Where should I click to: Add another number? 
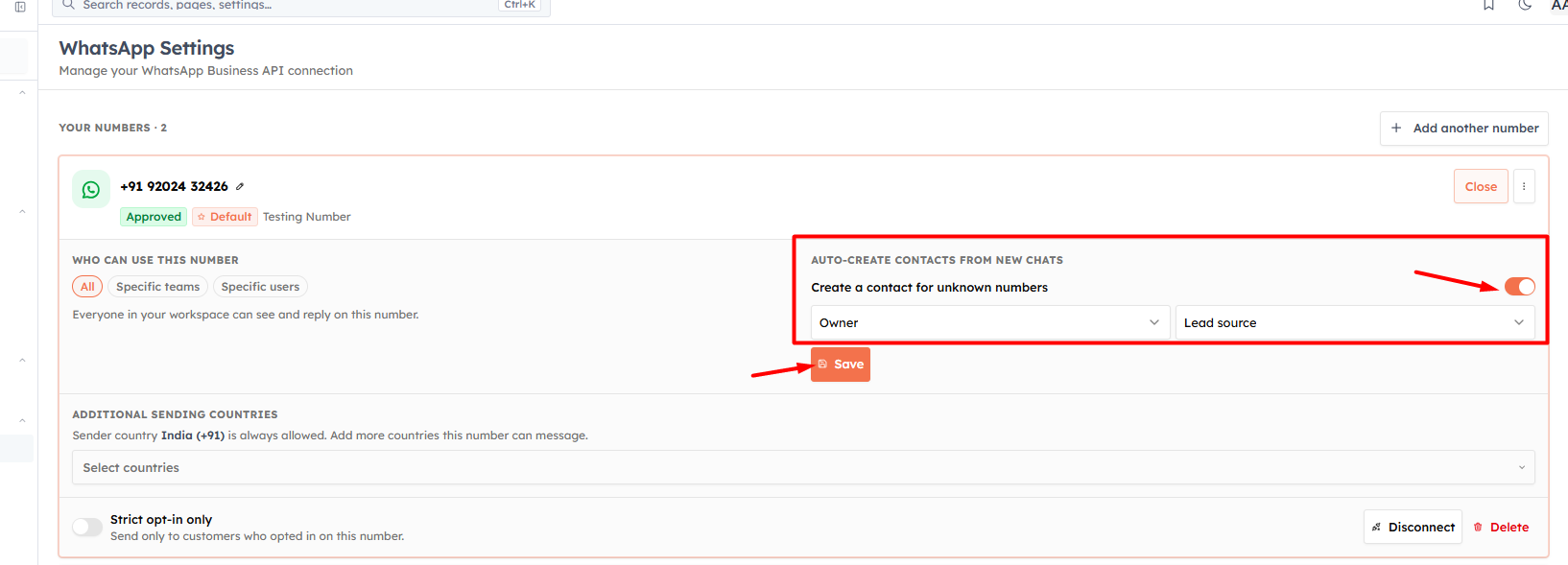click(1463, 129)
